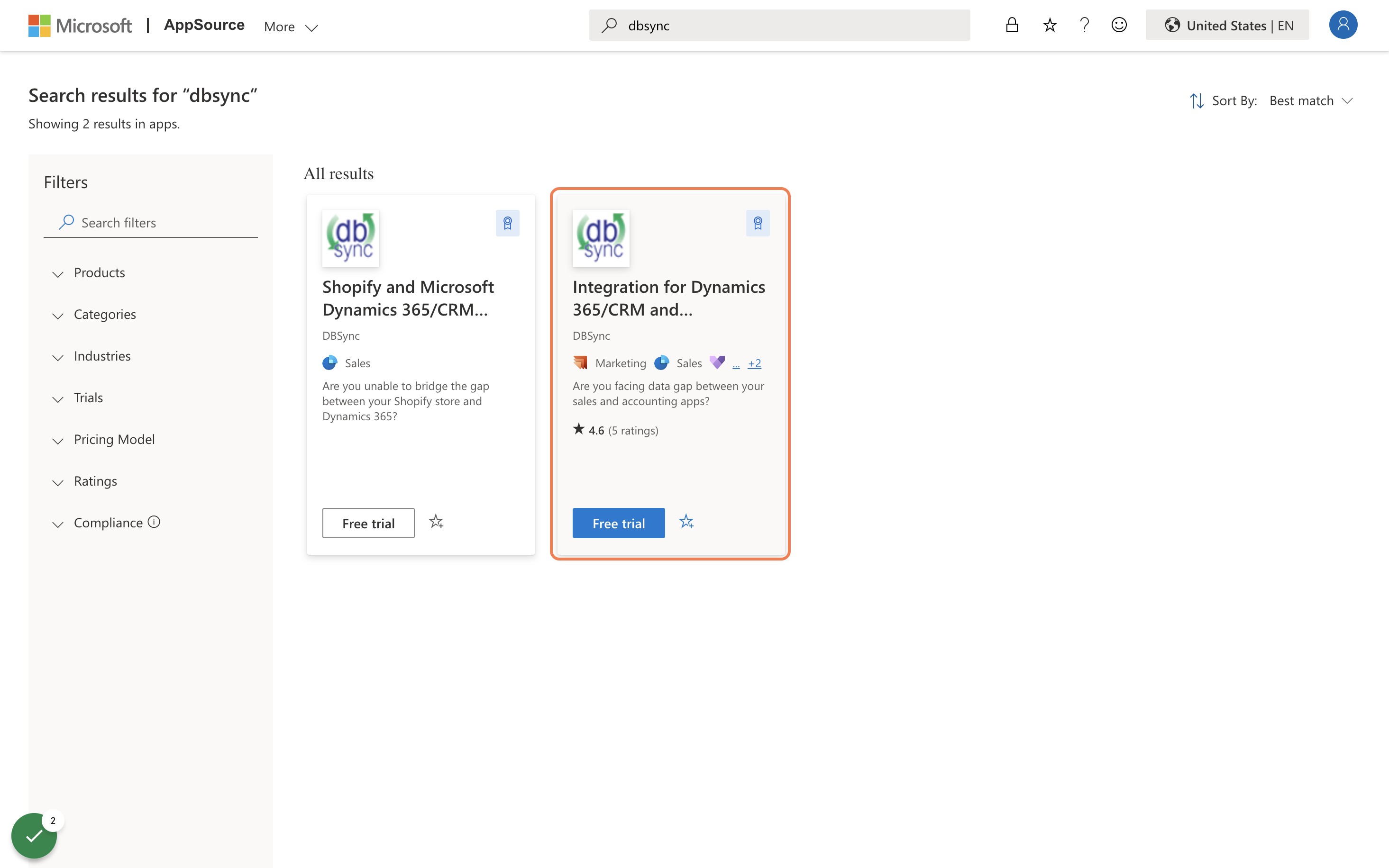
Task: Open the DBSync logo on Shopify card
Action: 351,238
